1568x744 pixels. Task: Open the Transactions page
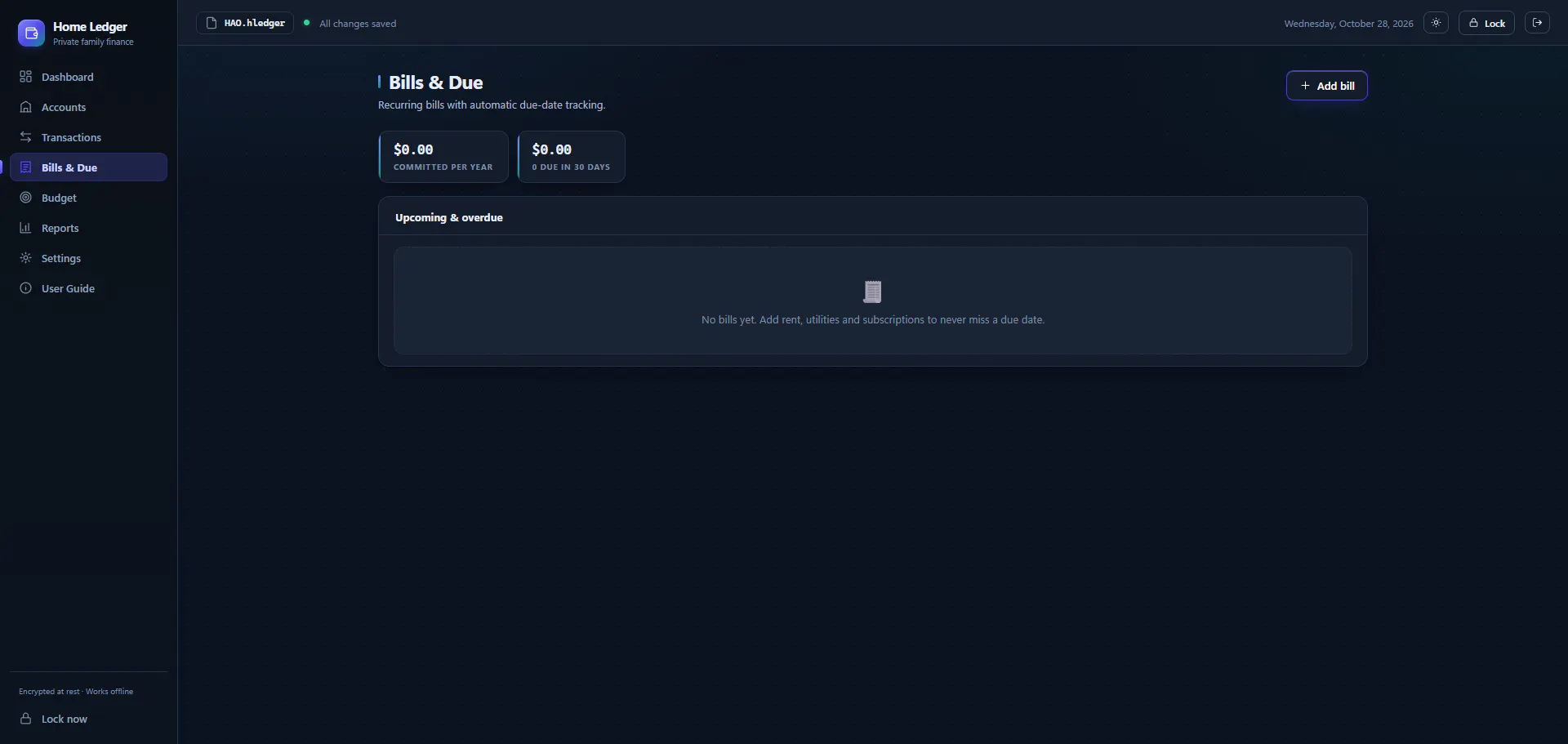click(x=88, y=137)
